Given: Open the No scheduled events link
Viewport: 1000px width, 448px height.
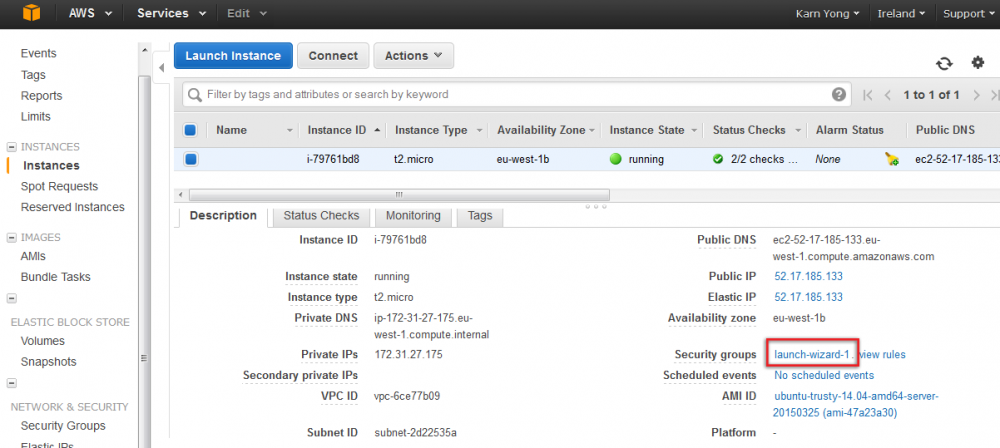Looking at the screenshot, I should [824, 375].
